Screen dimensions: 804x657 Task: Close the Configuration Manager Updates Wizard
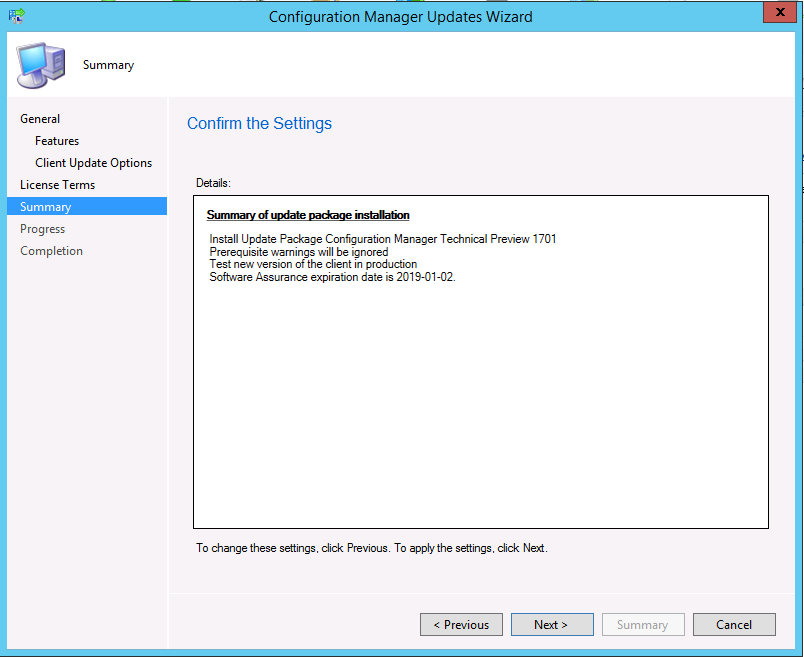tap(779, 12)
